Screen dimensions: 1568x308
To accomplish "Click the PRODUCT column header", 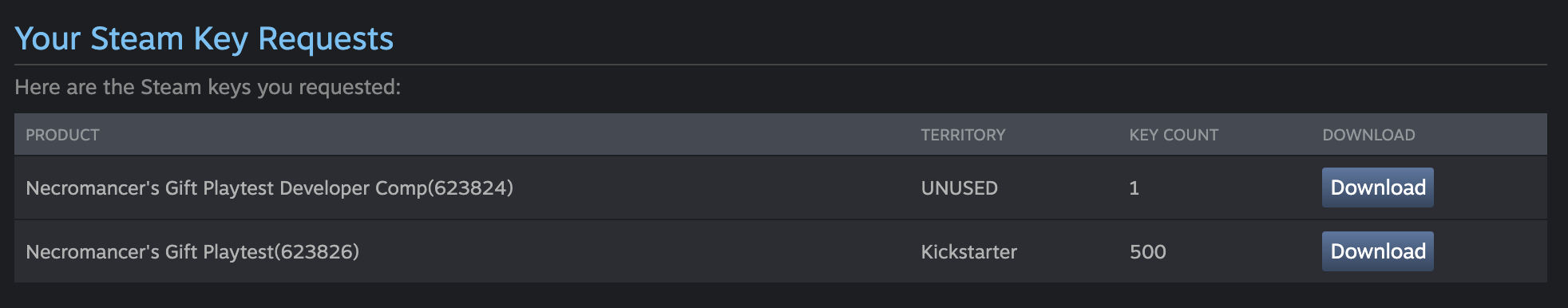I will tap(62, 135).
